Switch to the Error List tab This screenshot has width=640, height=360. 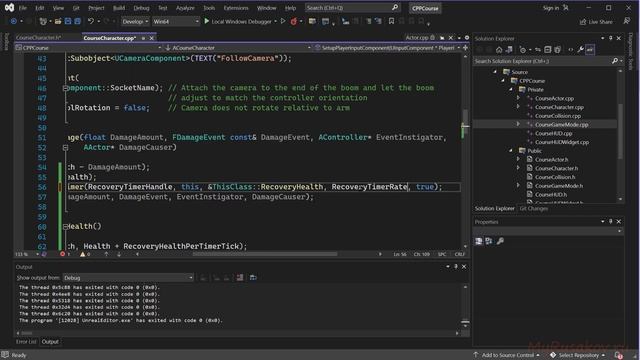pyautogui.click(x=26, y=342)
